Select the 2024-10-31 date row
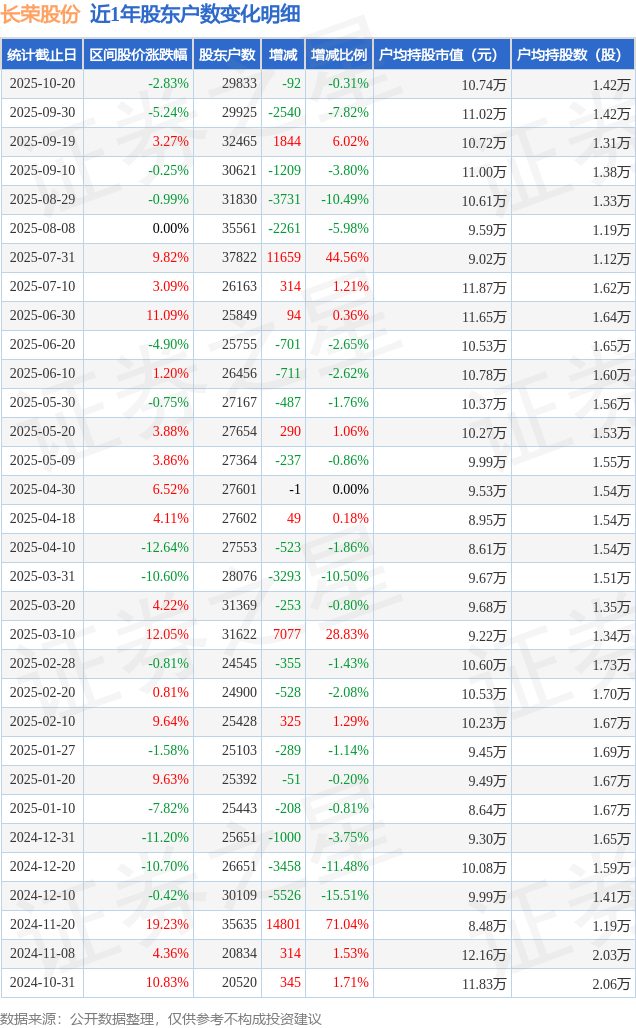This screenshot has width=636, height=1028. pos(42,983)
